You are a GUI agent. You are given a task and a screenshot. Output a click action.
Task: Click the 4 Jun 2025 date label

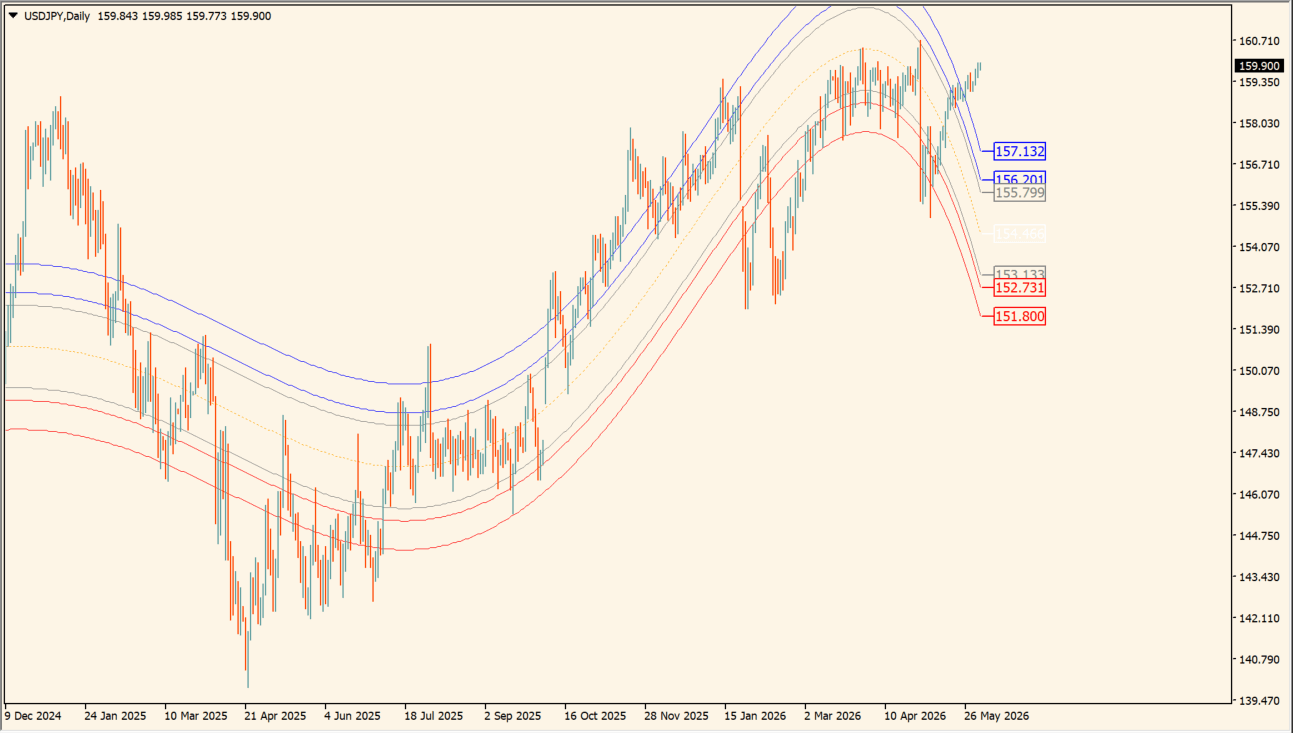point(353,717)
